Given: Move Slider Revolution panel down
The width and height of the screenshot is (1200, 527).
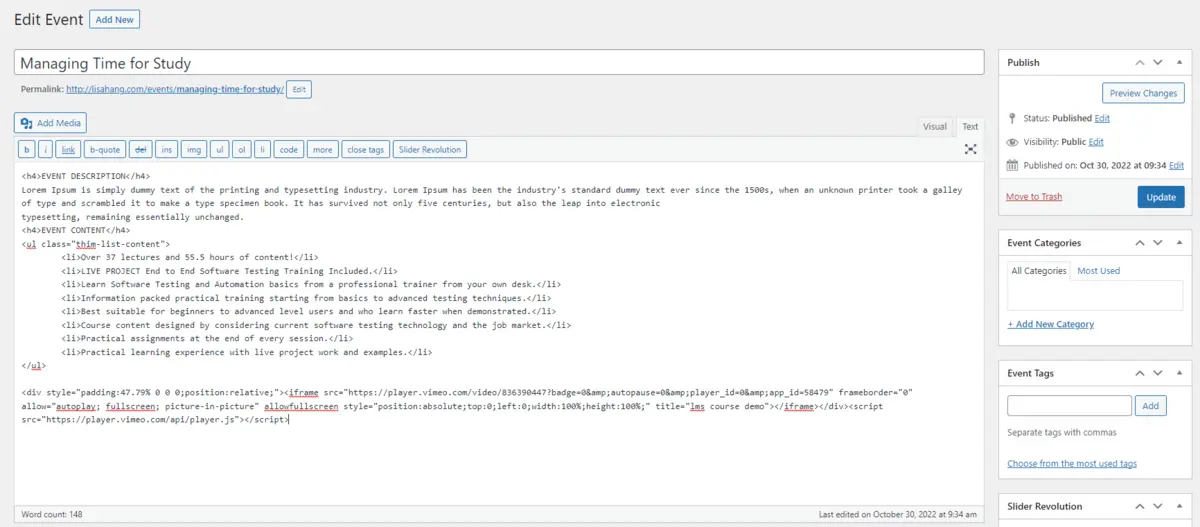Looking at the screenshot, I should (1158, 506).
